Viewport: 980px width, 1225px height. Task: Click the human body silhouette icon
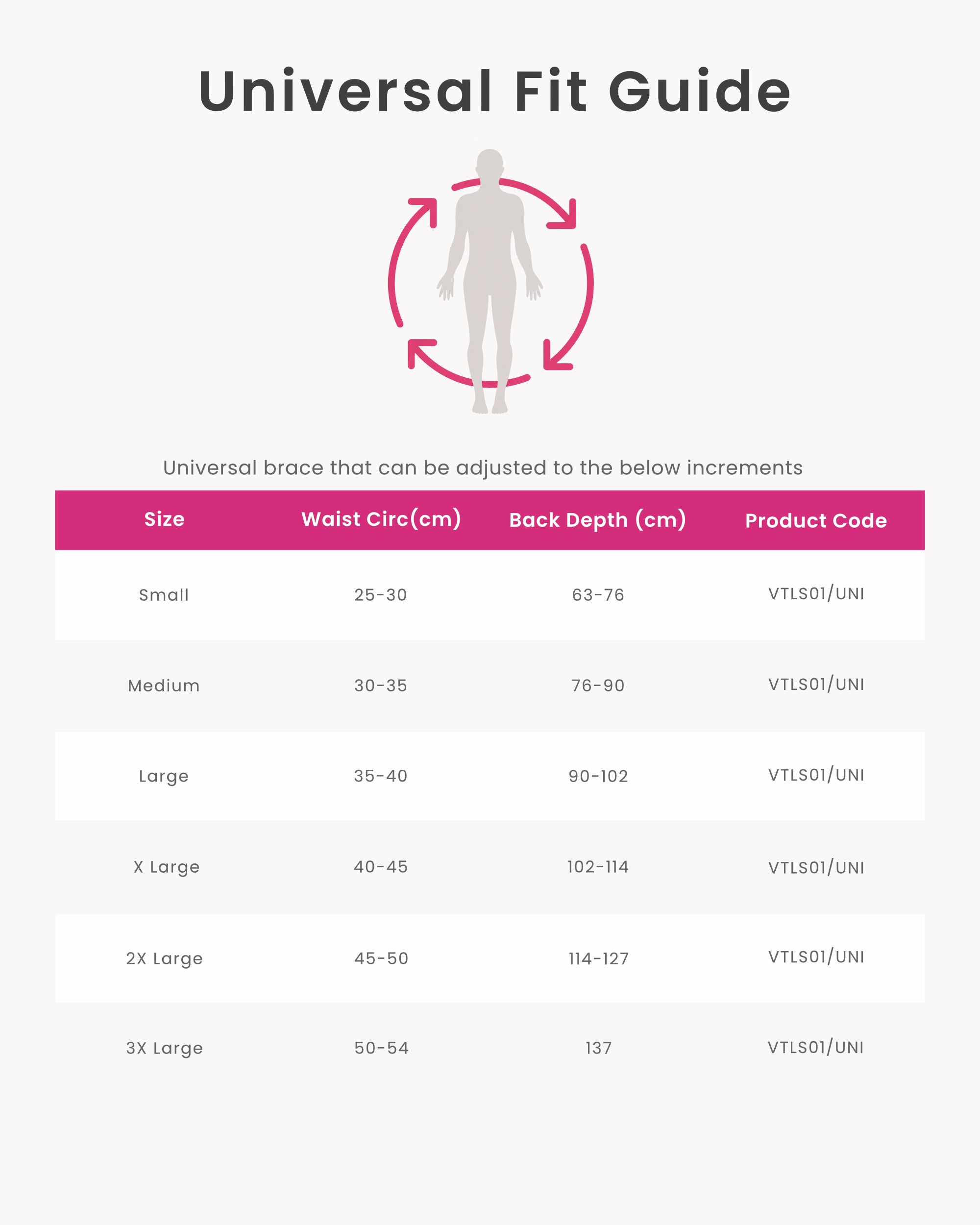point(490,281)
